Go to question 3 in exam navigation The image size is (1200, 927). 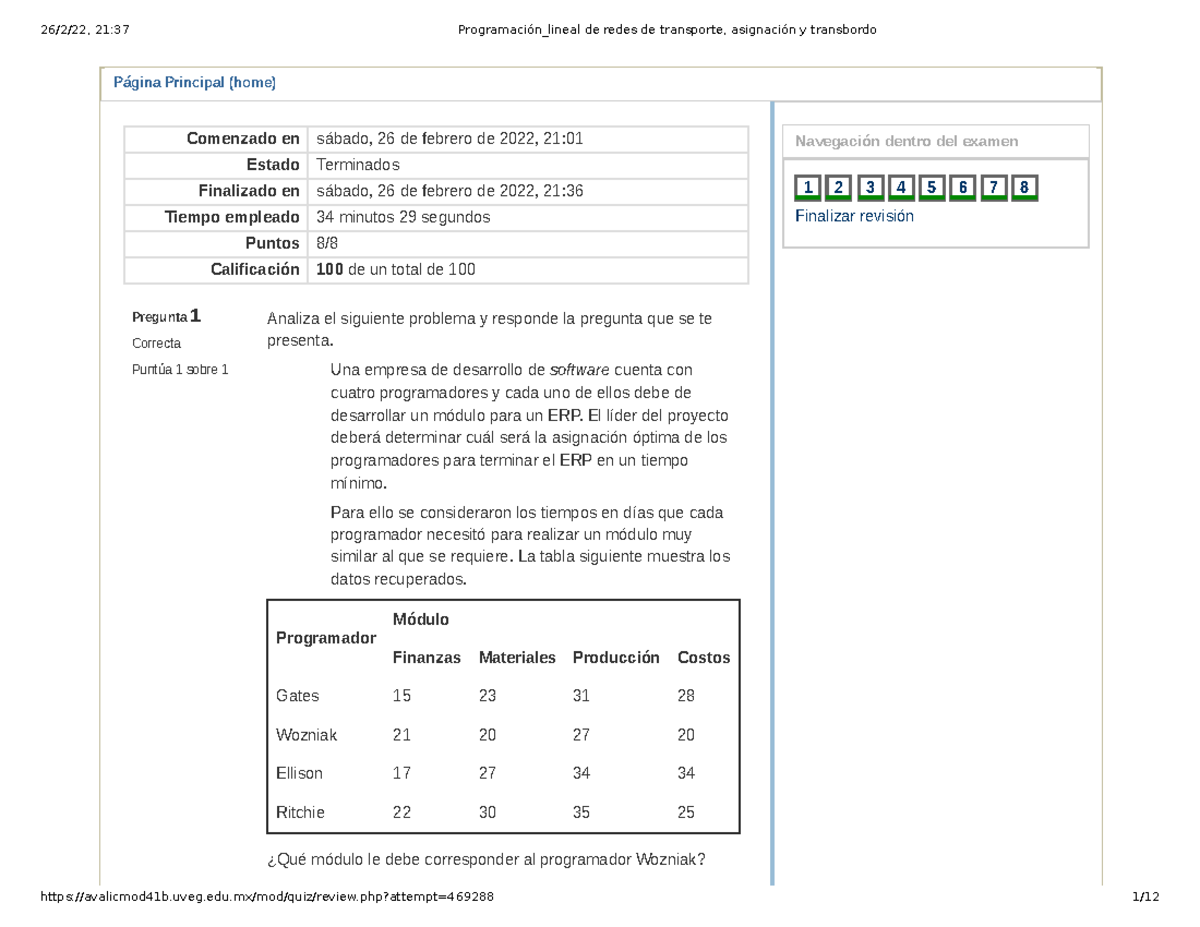[870, 188]
